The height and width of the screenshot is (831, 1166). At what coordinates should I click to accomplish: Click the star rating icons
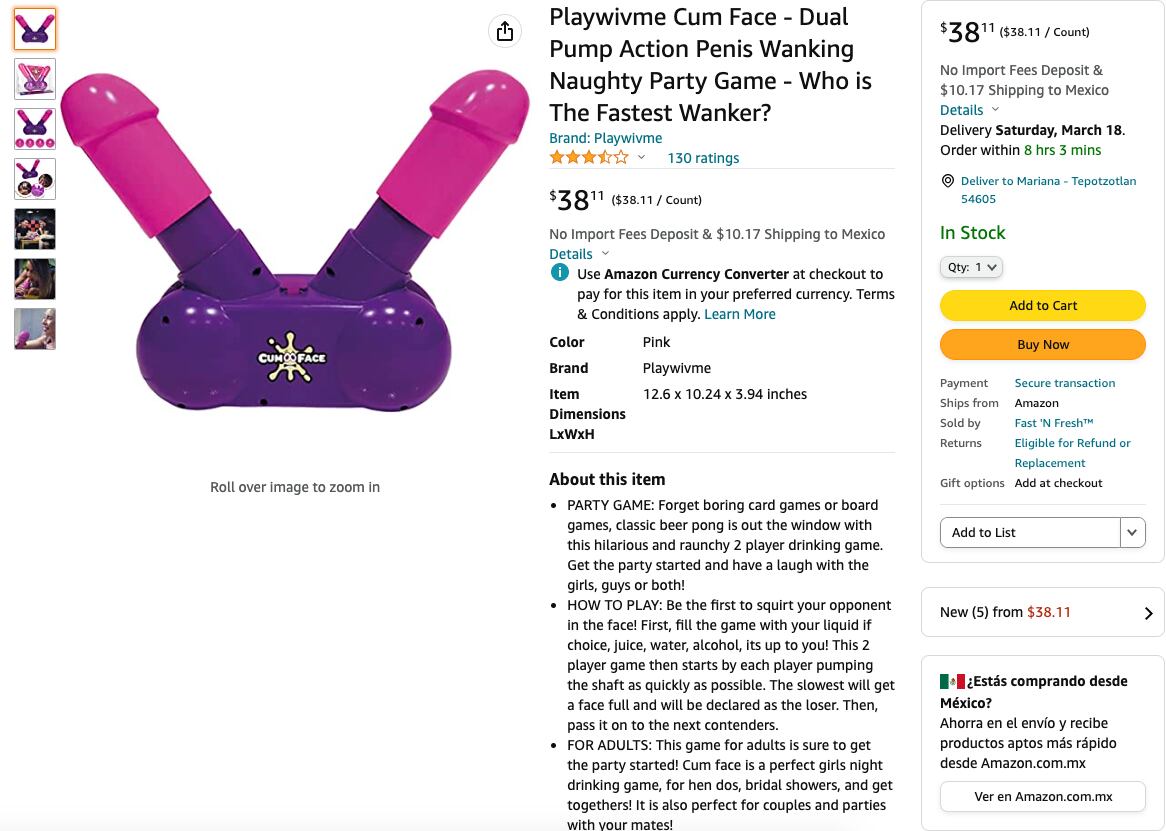point(588,157)
